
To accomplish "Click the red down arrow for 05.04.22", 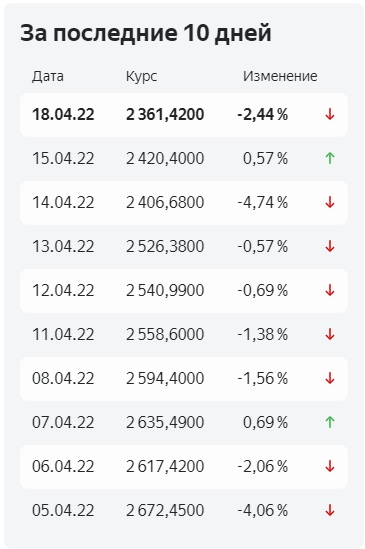I will [x=330, y=510].
